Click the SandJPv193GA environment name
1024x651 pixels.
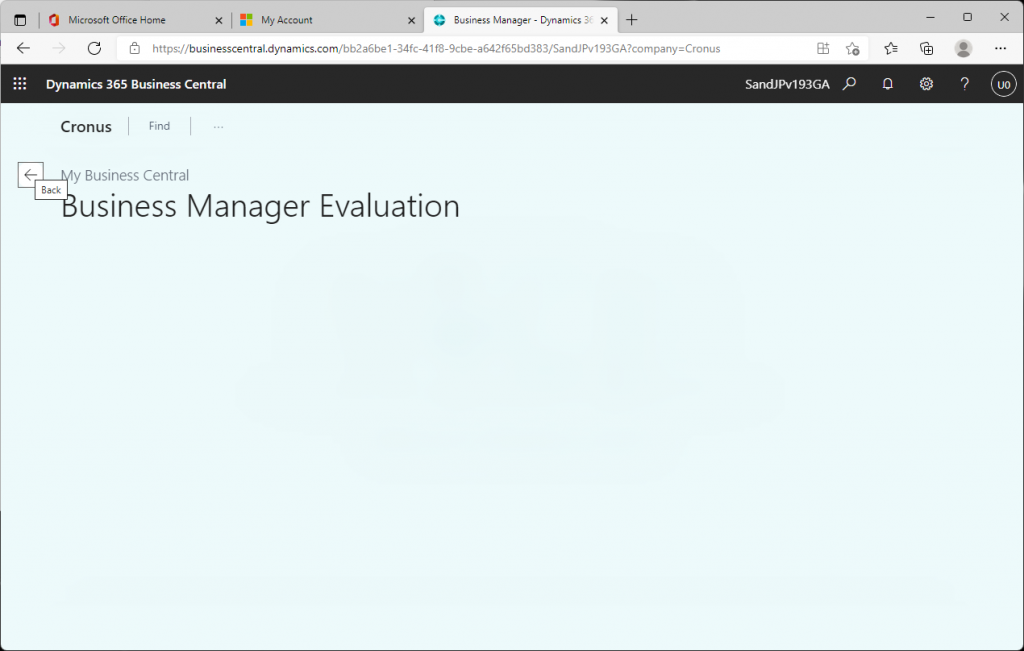(787, 84)
